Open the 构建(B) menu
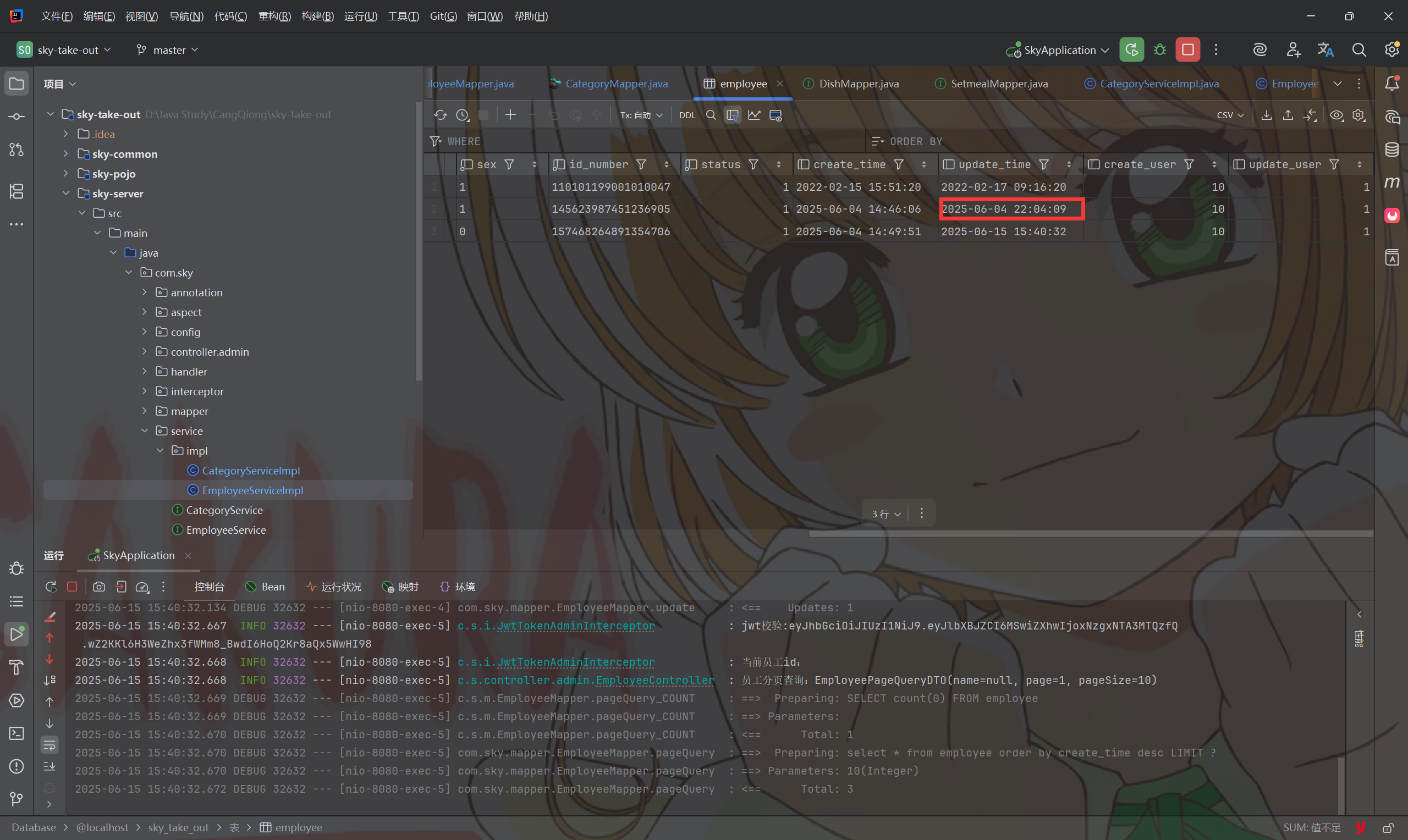1408x840 pixels. [x=317, y=16]
